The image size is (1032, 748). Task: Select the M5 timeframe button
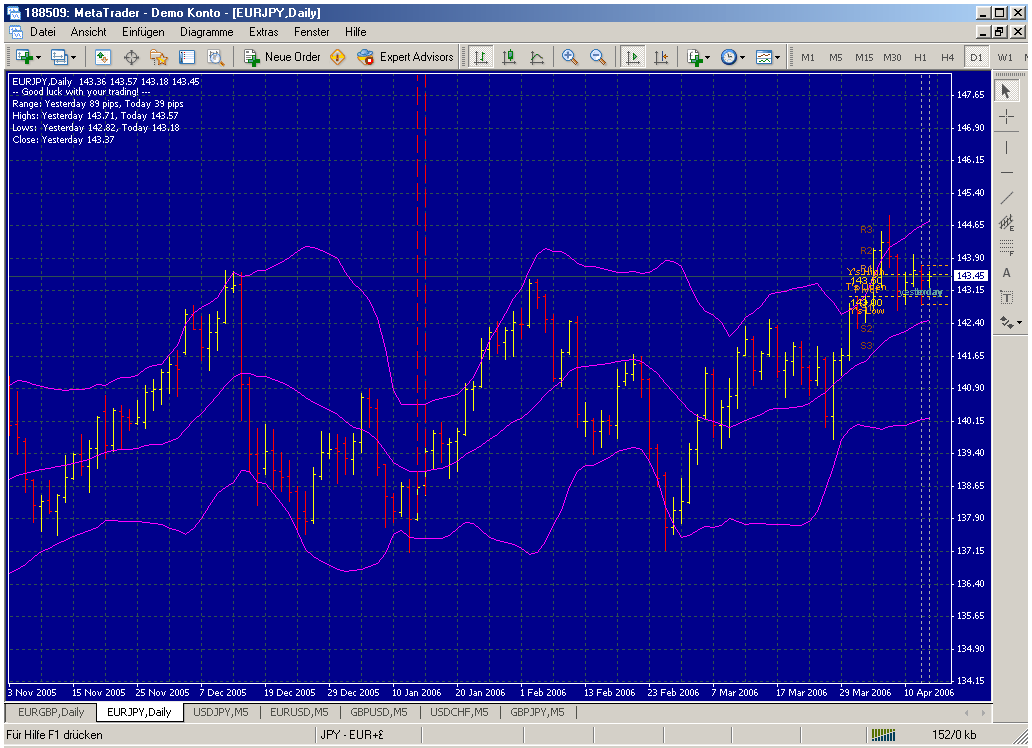click(x=835, y=57)
